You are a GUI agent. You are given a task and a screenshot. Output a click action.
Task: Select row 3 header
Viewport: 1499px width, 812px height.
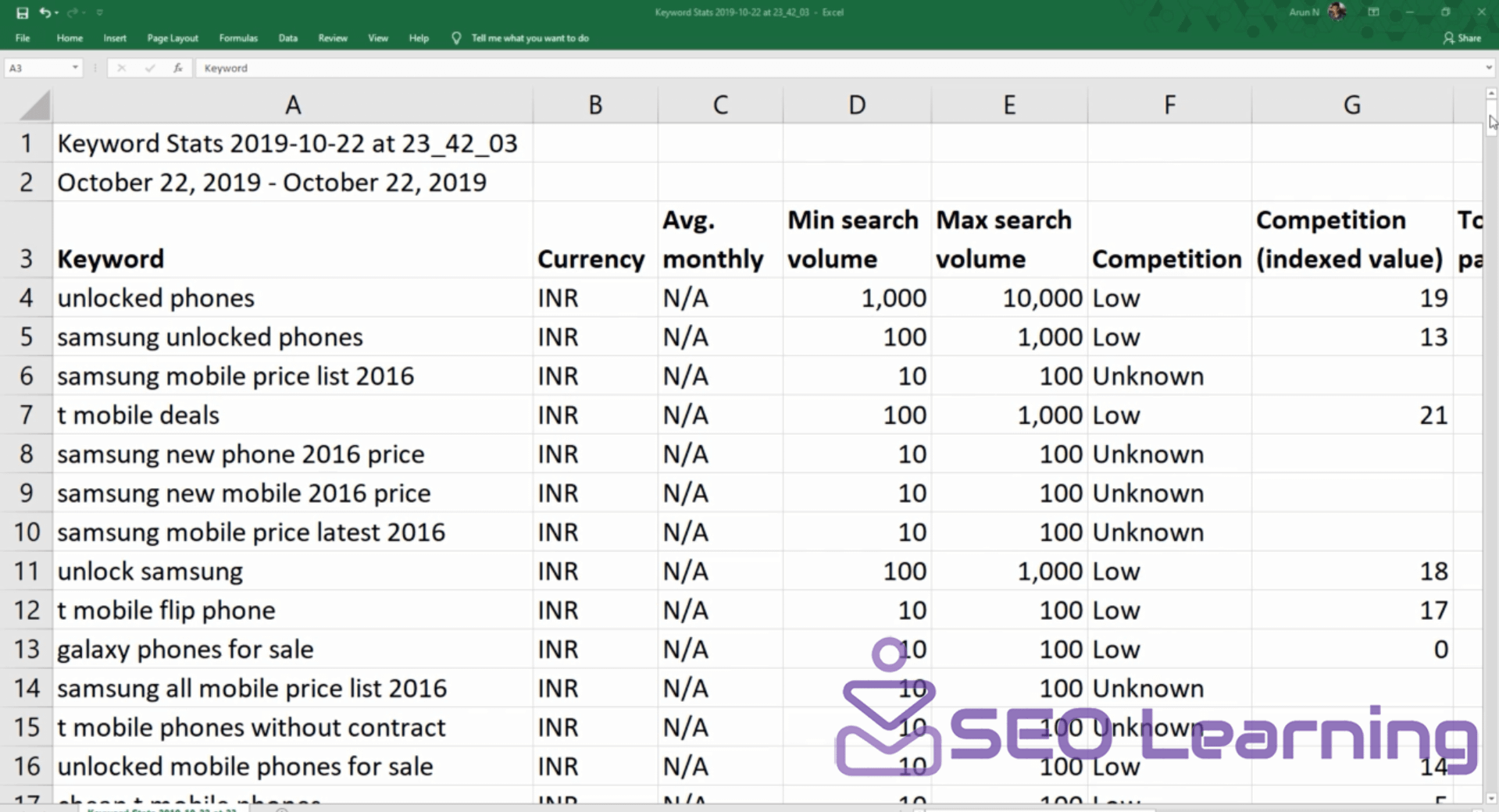(x=27, y=240)
